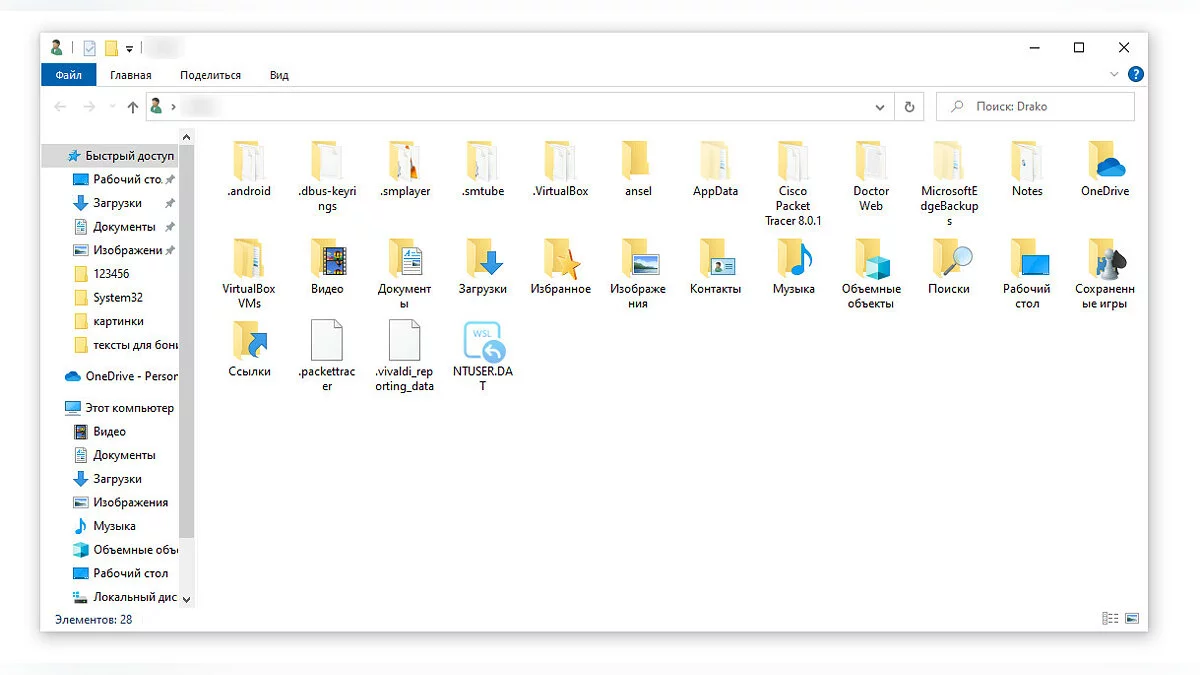
Task: Select the Сохраненные игры folder
Action: 1104,258
